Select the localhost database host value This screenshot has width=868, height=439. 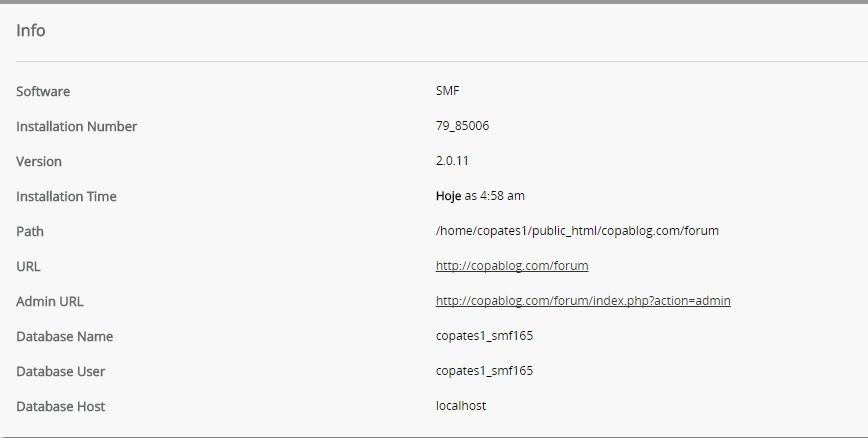click(461, 406)
